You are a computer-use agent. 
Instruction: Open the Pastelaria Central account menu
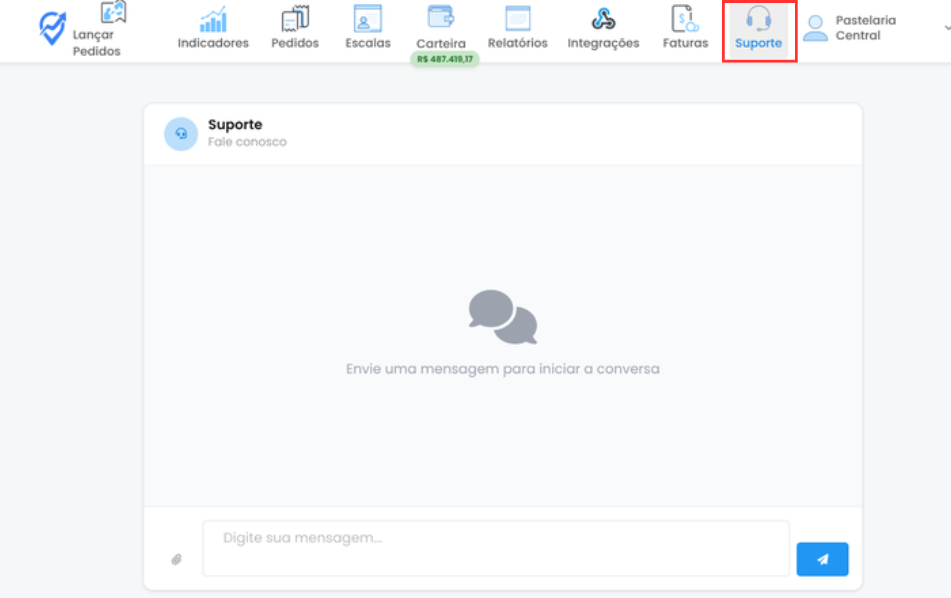865,28
